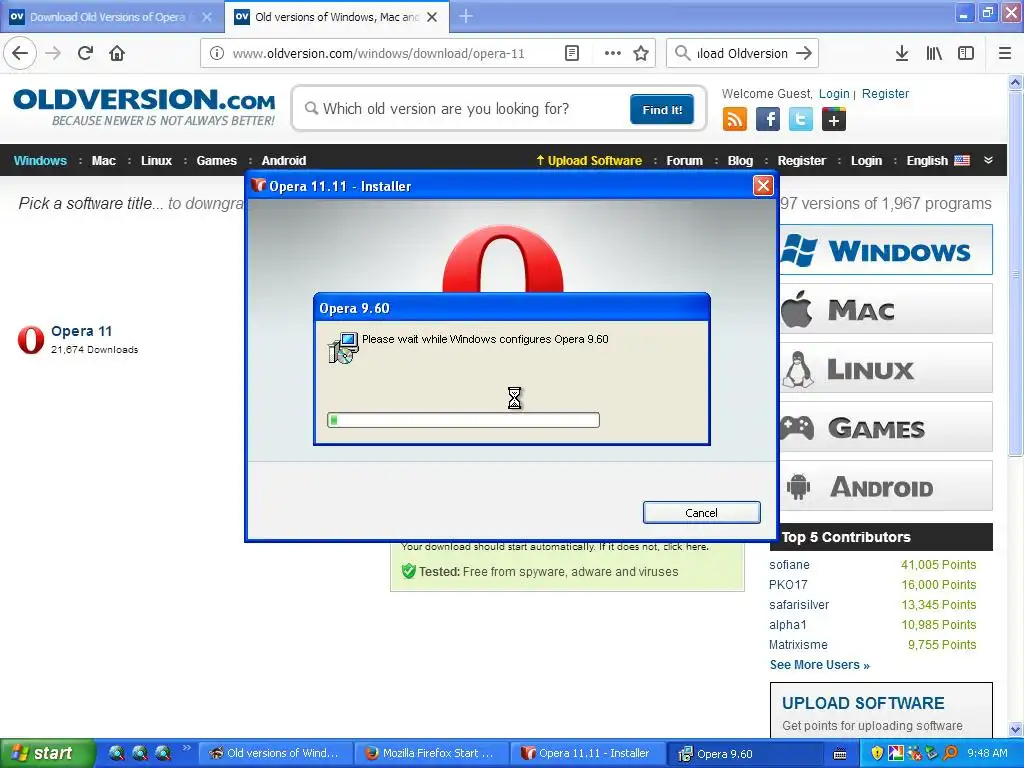
Task: Click the yellow security shield tray icon
Action: click(877, 753)
